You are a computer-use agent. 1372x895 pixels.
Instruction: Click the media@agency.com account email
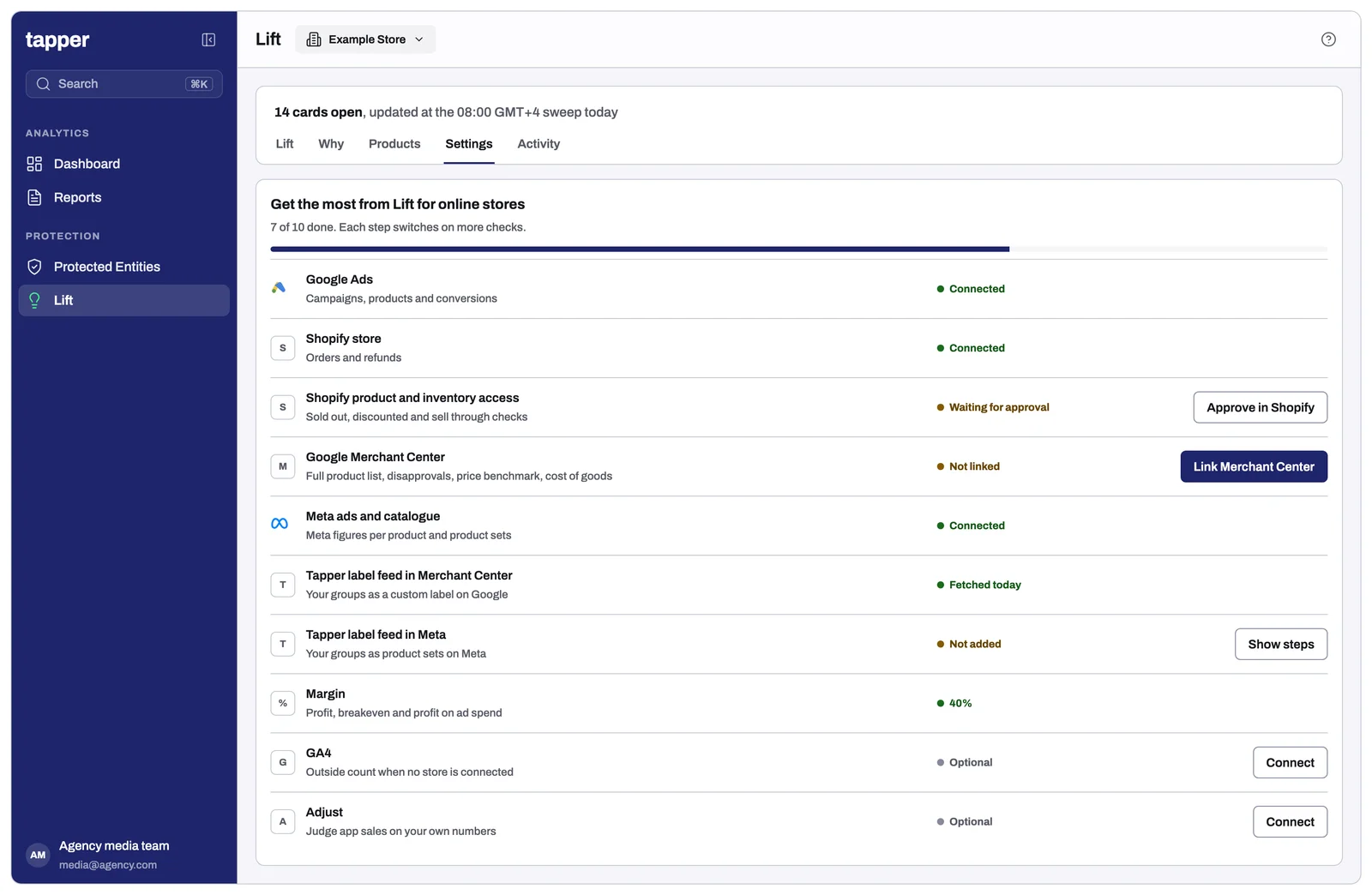pyautogui.click(x=108, y=865)
